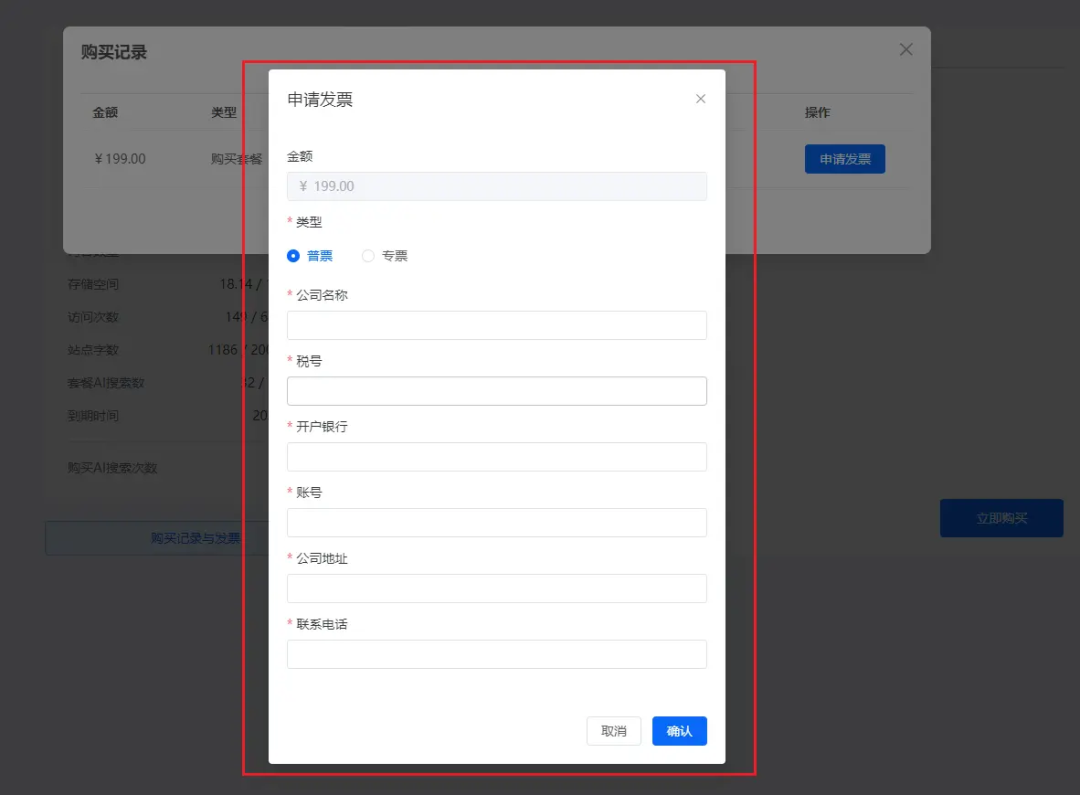Close the 购买记录 window
Image resolution: width=1080 pixels, height=795 pixels.
pos(906,48)
